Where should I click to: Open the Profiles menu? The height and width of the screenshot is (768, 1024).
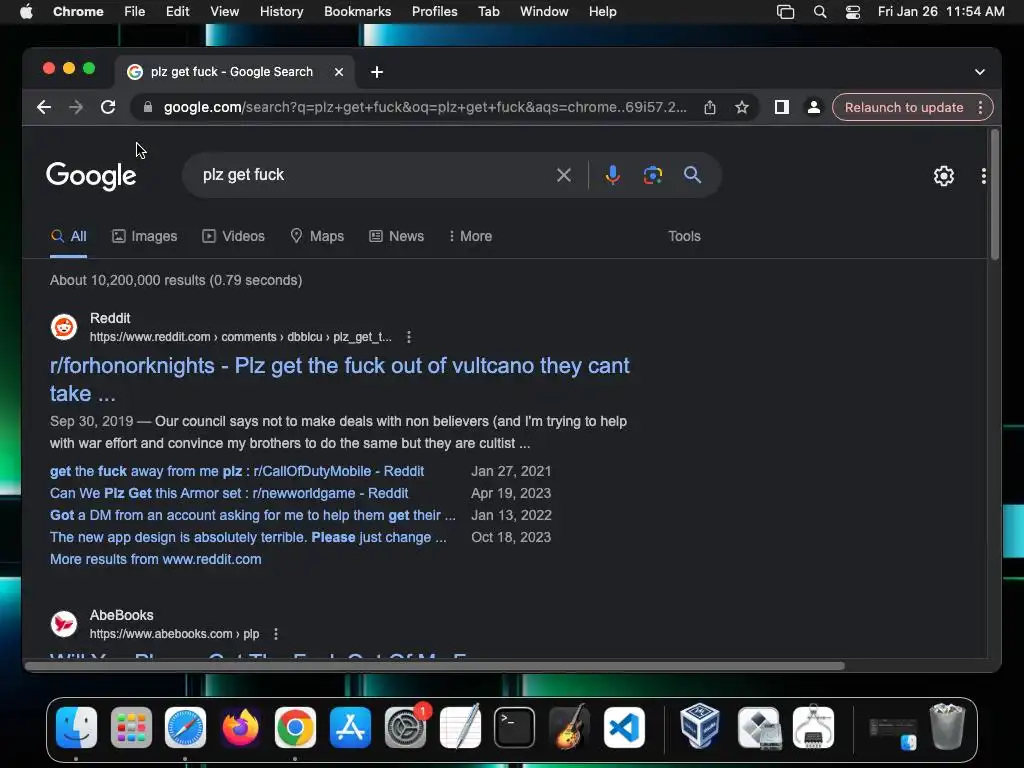tap(434, 12)
